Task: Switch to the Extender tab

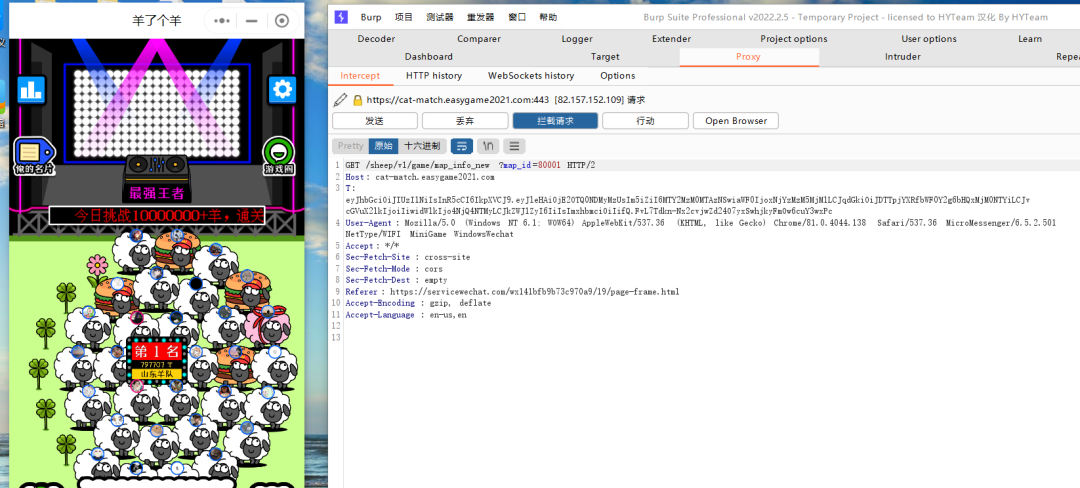Action: pyautogui.click(x=671, y=39)
